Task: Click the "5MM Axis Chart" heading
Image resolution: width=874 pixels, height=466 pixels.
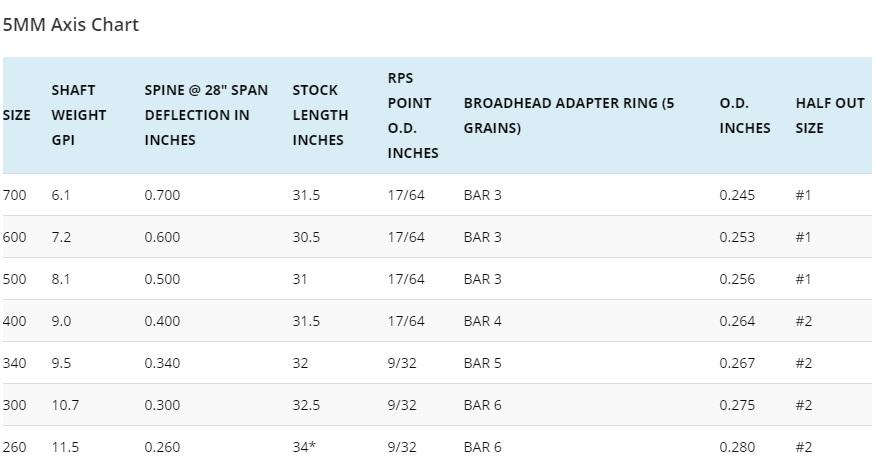Action: (x=71, y=25)
